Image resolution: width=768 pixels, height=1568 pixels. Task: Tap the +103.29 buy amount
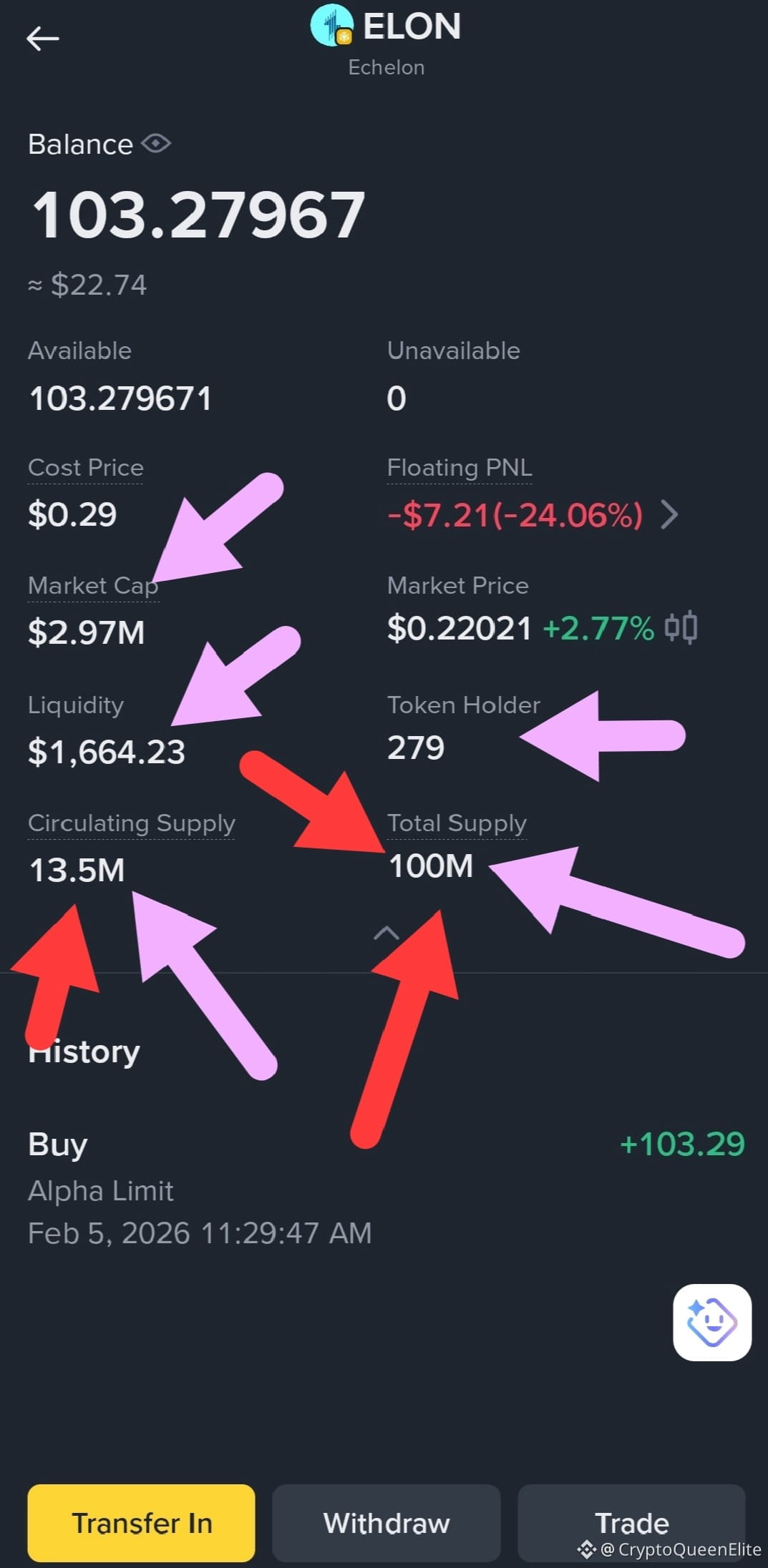682,1144
